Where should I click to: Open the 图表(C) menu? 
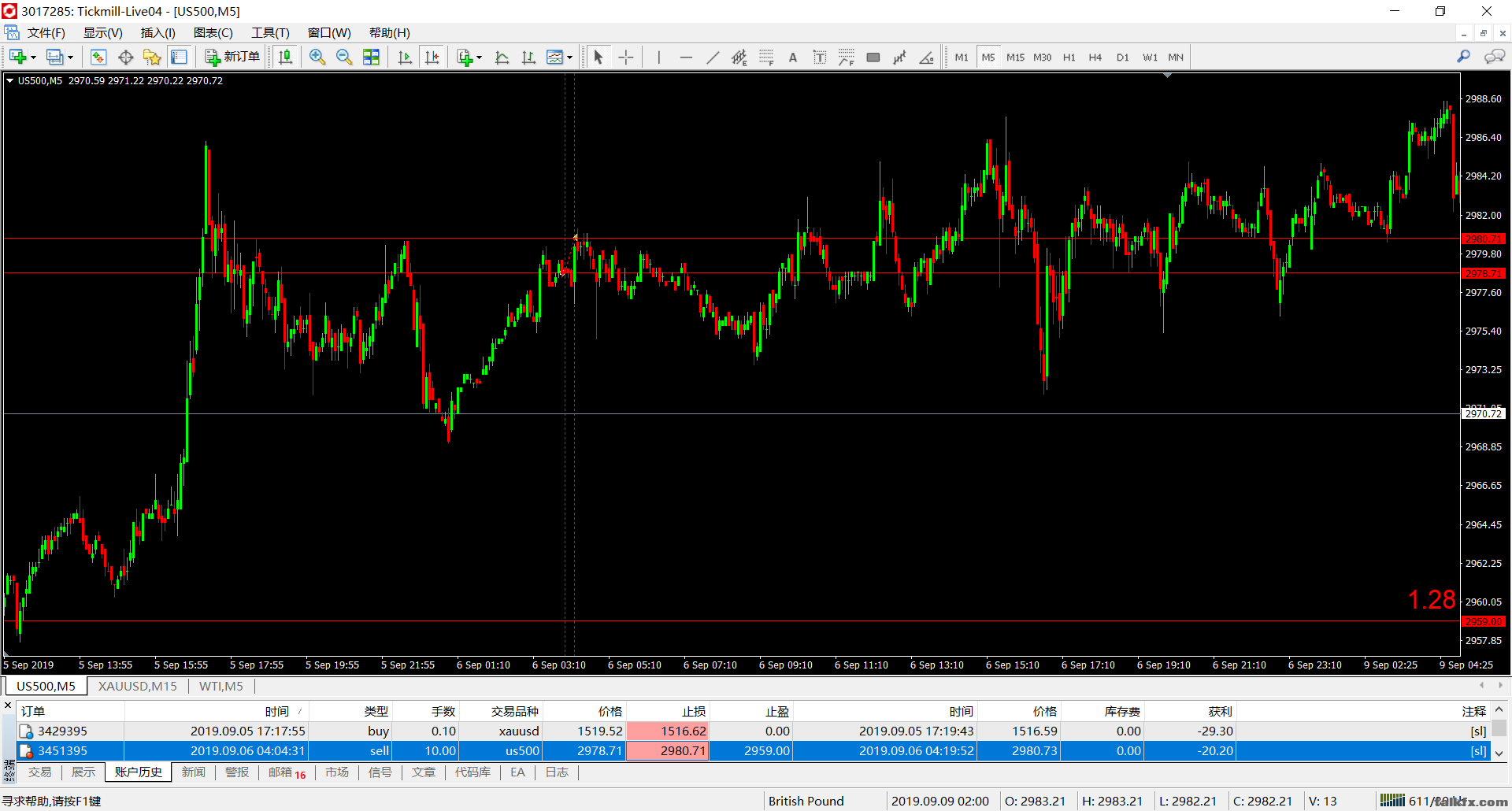click(213, 32)
